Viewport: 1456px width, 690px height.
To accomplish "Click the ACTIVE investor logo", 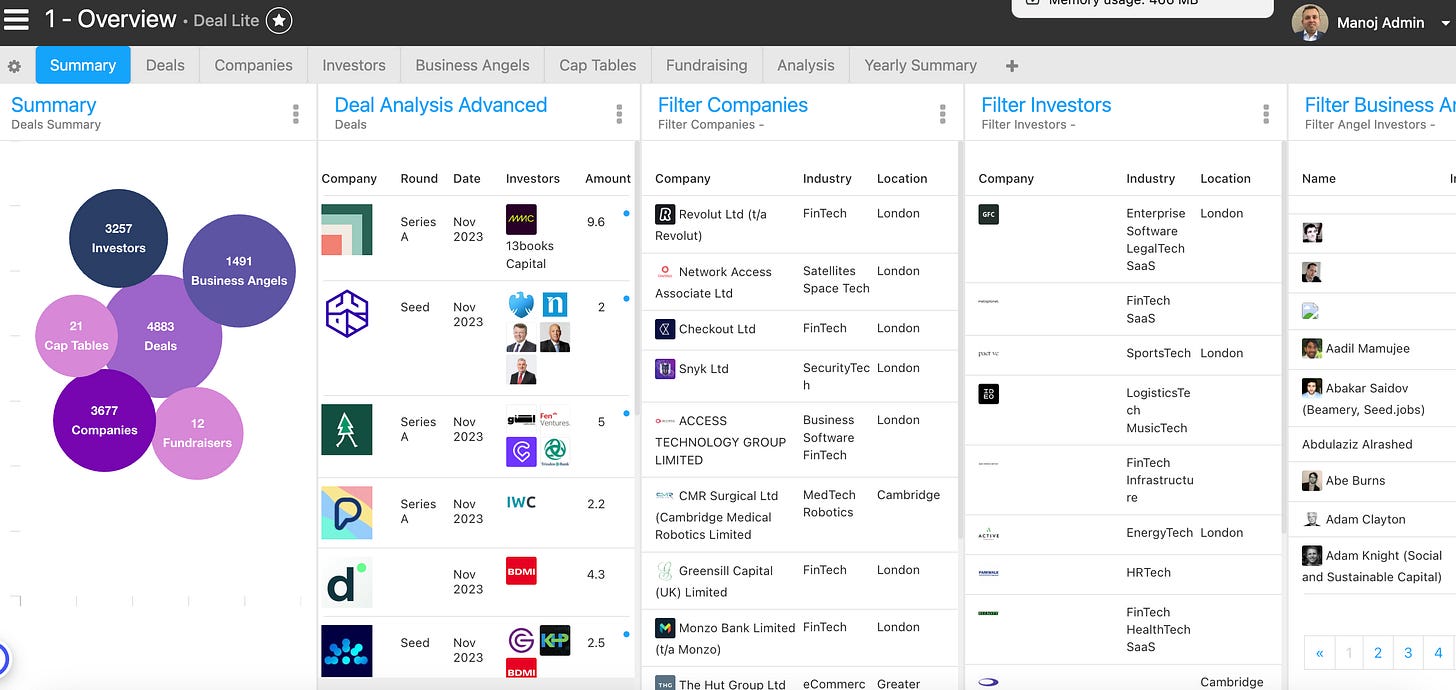I will (988, 534).
